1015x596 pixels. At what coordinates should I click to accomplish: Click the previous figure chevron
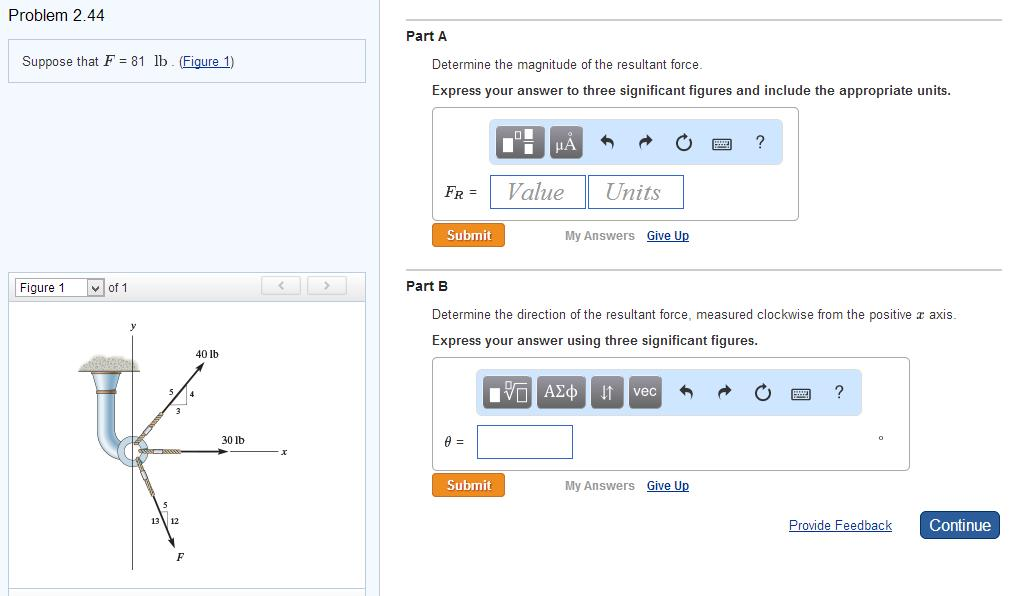click(281, 285)
